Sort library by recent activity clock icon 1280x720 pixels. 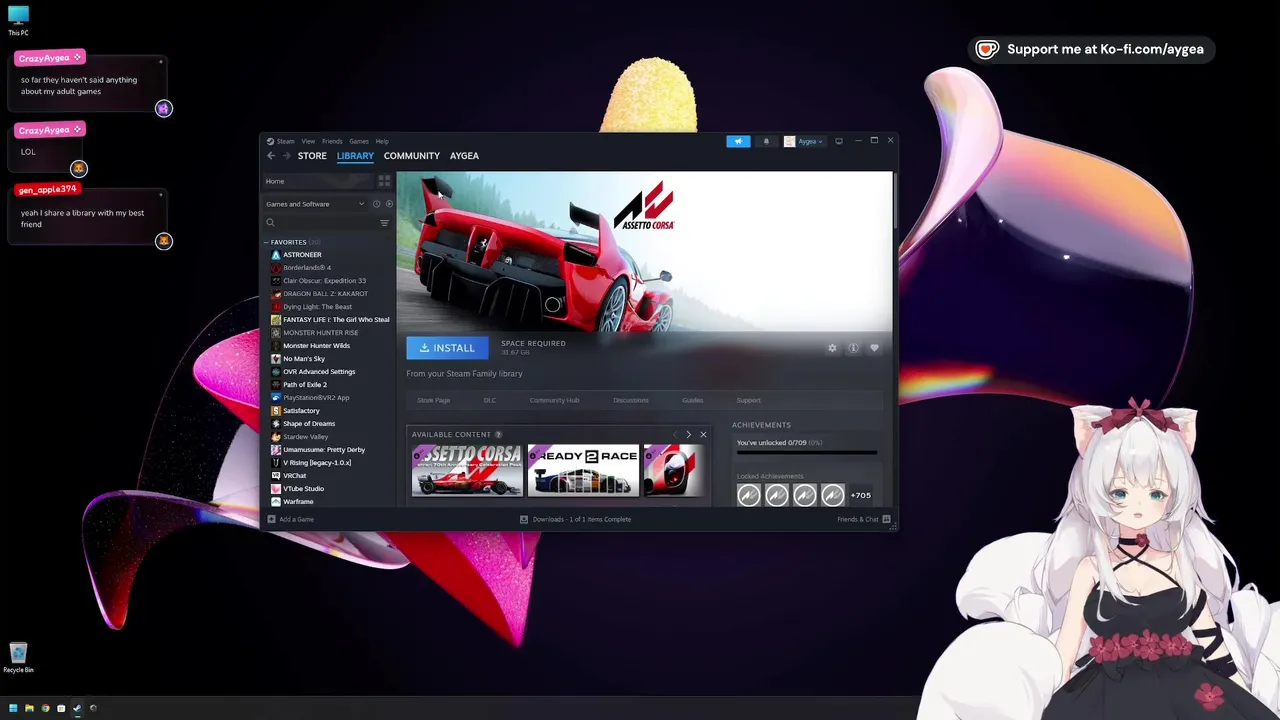click(x=376, y=204)
